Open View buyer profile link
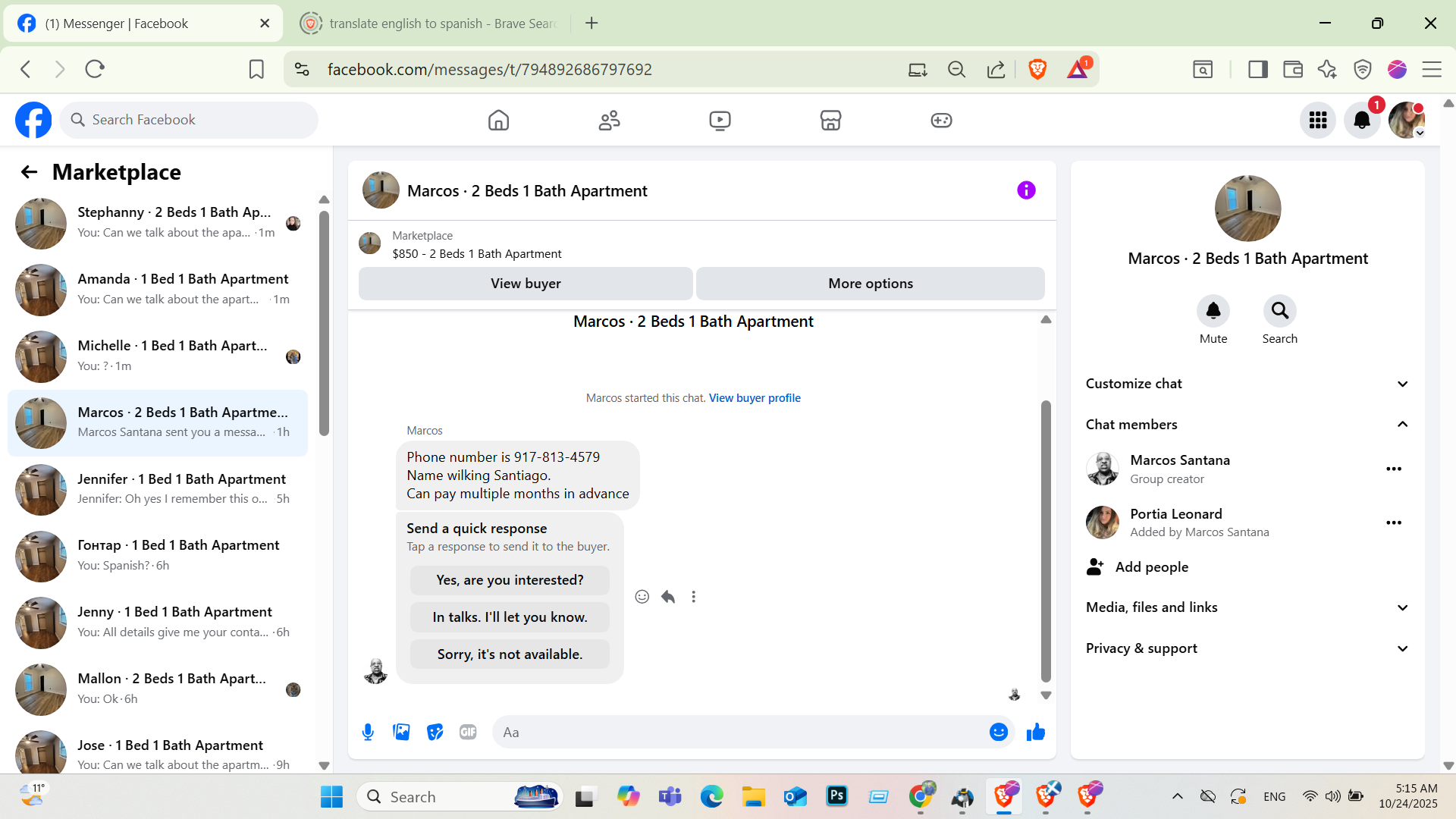Image resolution: width=1456 pixels, height=819 pixels. coord(755,398)
